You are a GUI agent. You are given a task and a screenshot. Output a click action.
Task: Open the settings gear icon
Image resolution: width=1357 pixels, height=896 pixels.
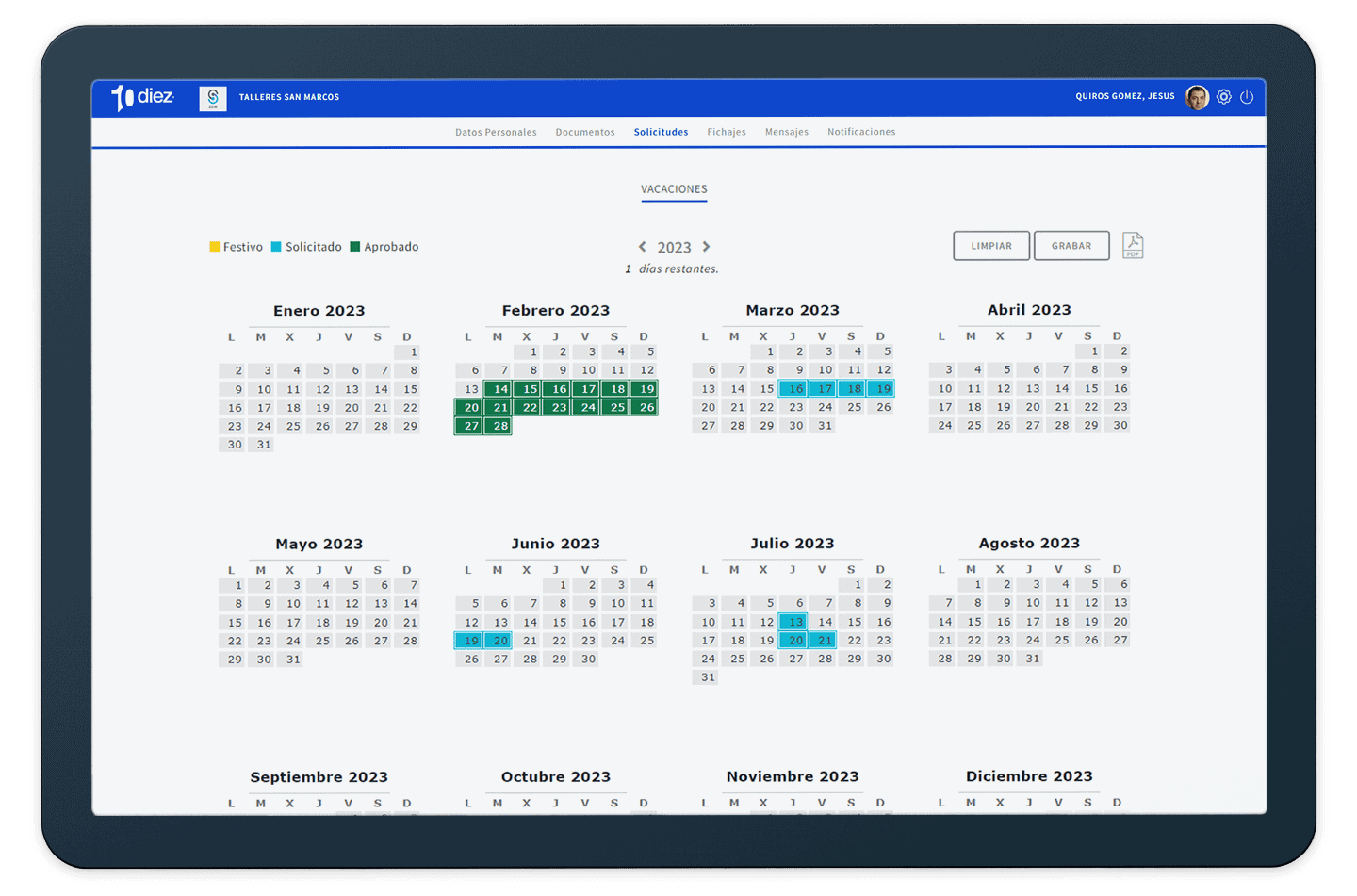(x=1223, y=97)
